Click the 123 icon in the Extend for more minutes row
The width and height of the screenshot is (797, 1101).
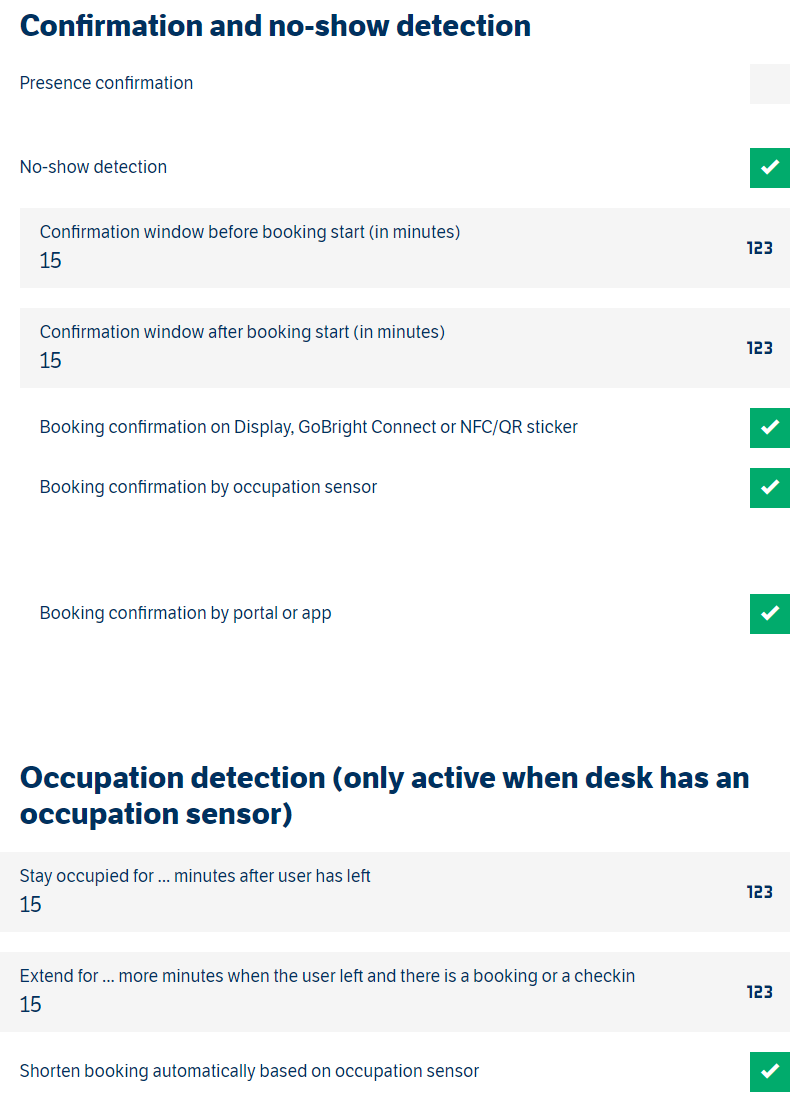pyautogui.click(x=760, y=992)
